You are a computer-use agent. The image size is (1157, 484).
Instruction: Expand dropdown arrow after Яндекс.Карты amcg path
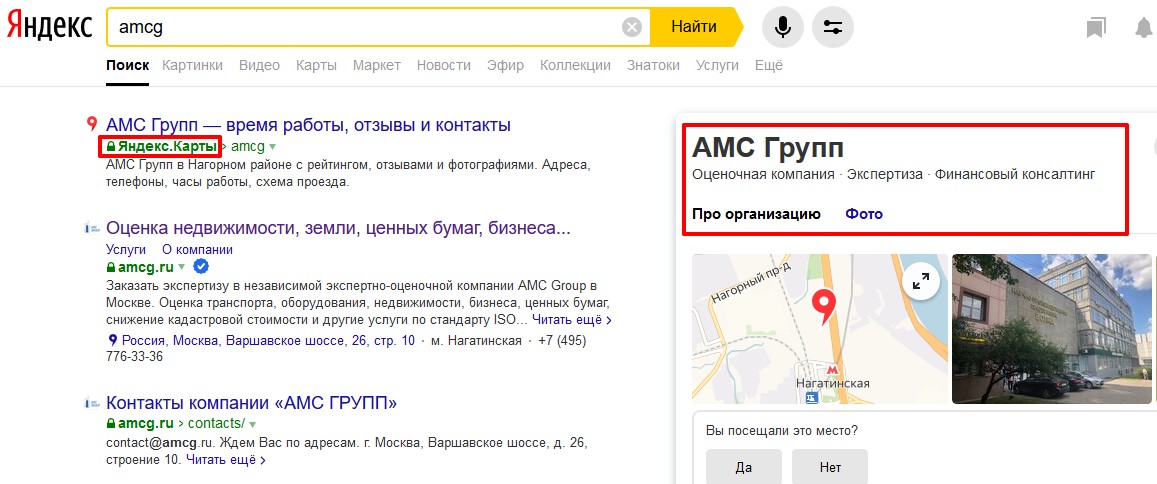(x=272, y=147)
